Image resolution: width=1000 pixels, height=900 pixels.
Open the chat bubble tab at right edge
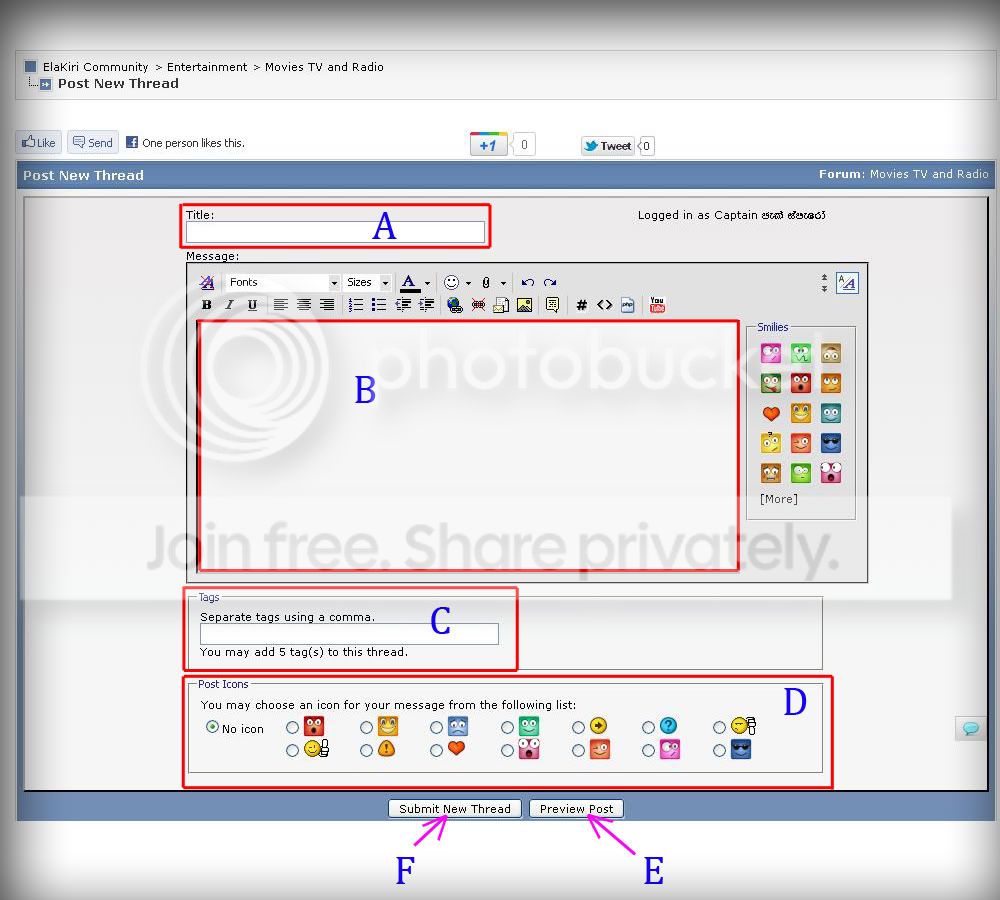pos(971,728)
